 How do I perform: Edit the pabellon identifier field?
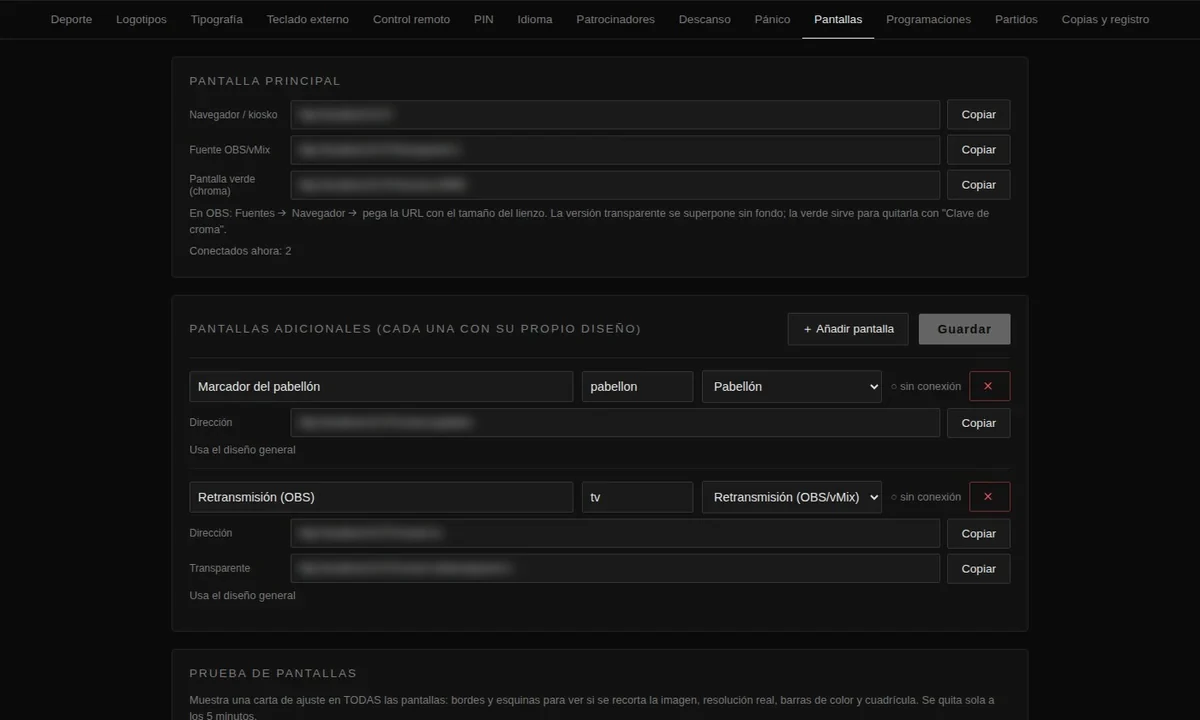637,386
